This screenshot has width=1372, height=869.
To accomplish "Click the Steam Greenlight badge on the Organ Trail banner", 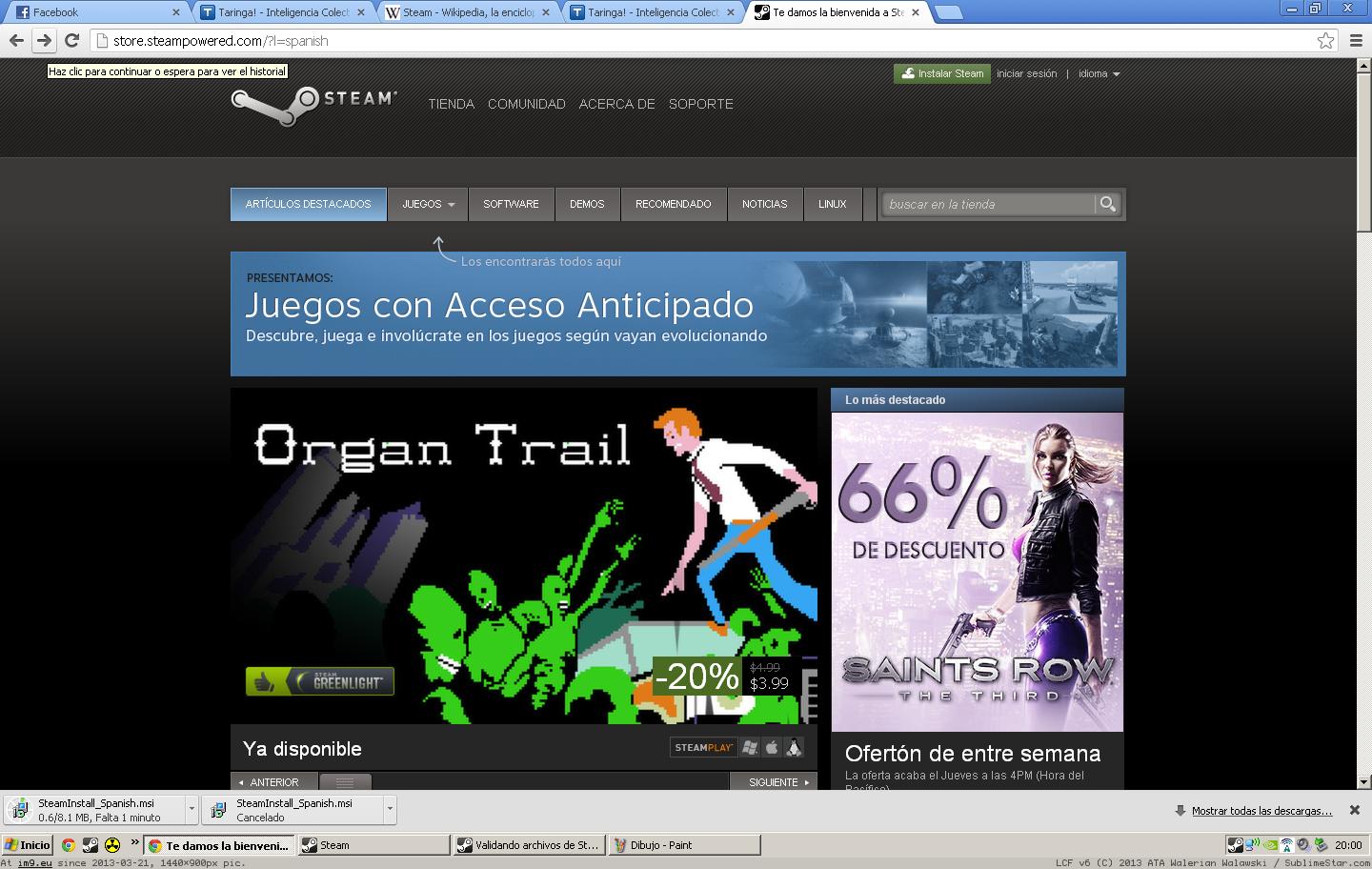I will pyautogui.click(x=320, y=681).
